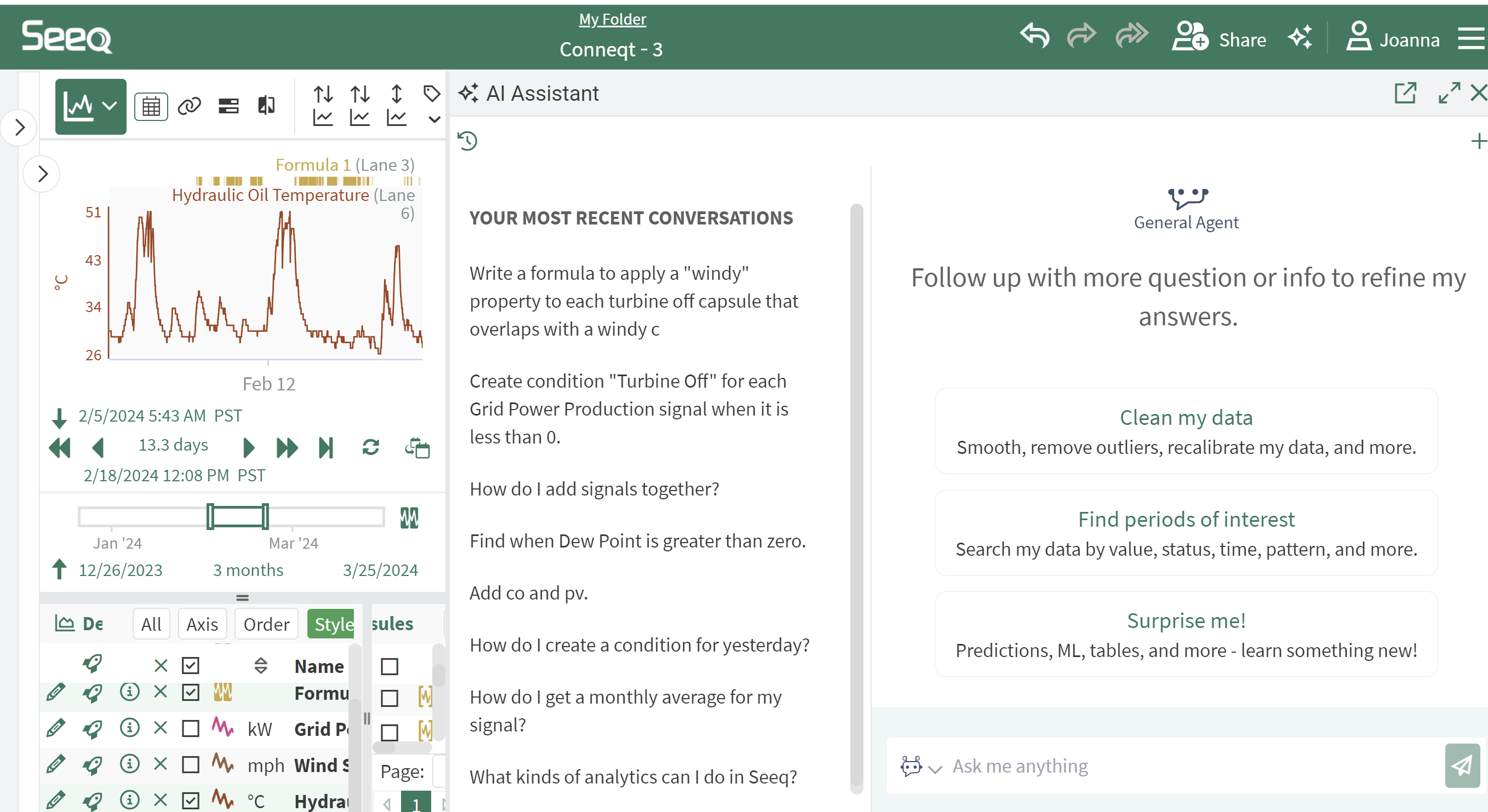Click the table view calendar icon
This screenshot has width=1488, height=812.
(151, 106)
